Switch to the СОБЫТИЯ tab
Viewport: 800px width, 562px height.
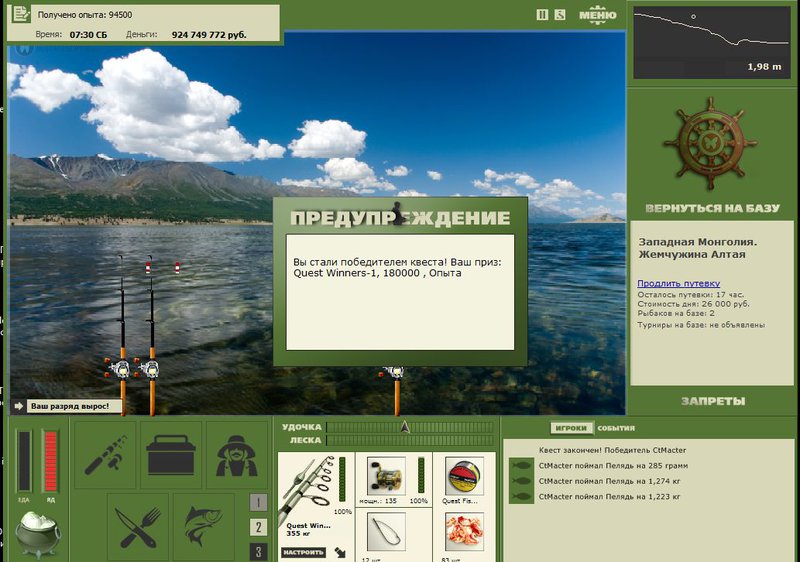point(616,428)
